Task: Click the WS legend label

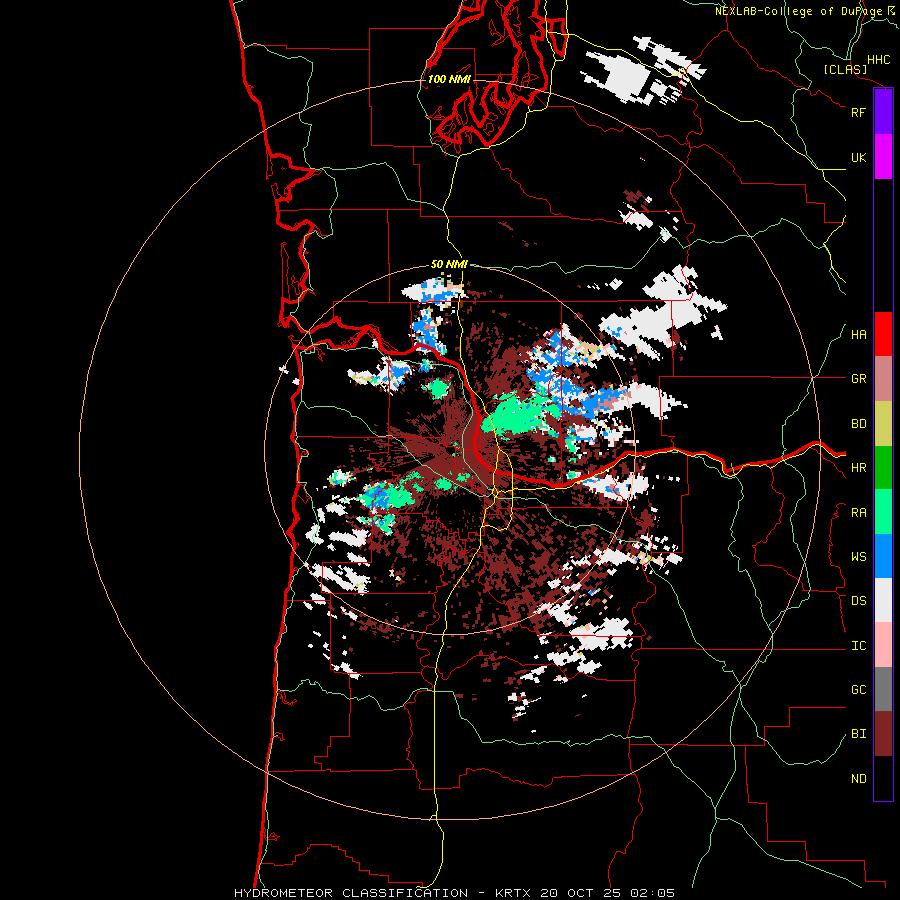Action: (x=859, y=557)
